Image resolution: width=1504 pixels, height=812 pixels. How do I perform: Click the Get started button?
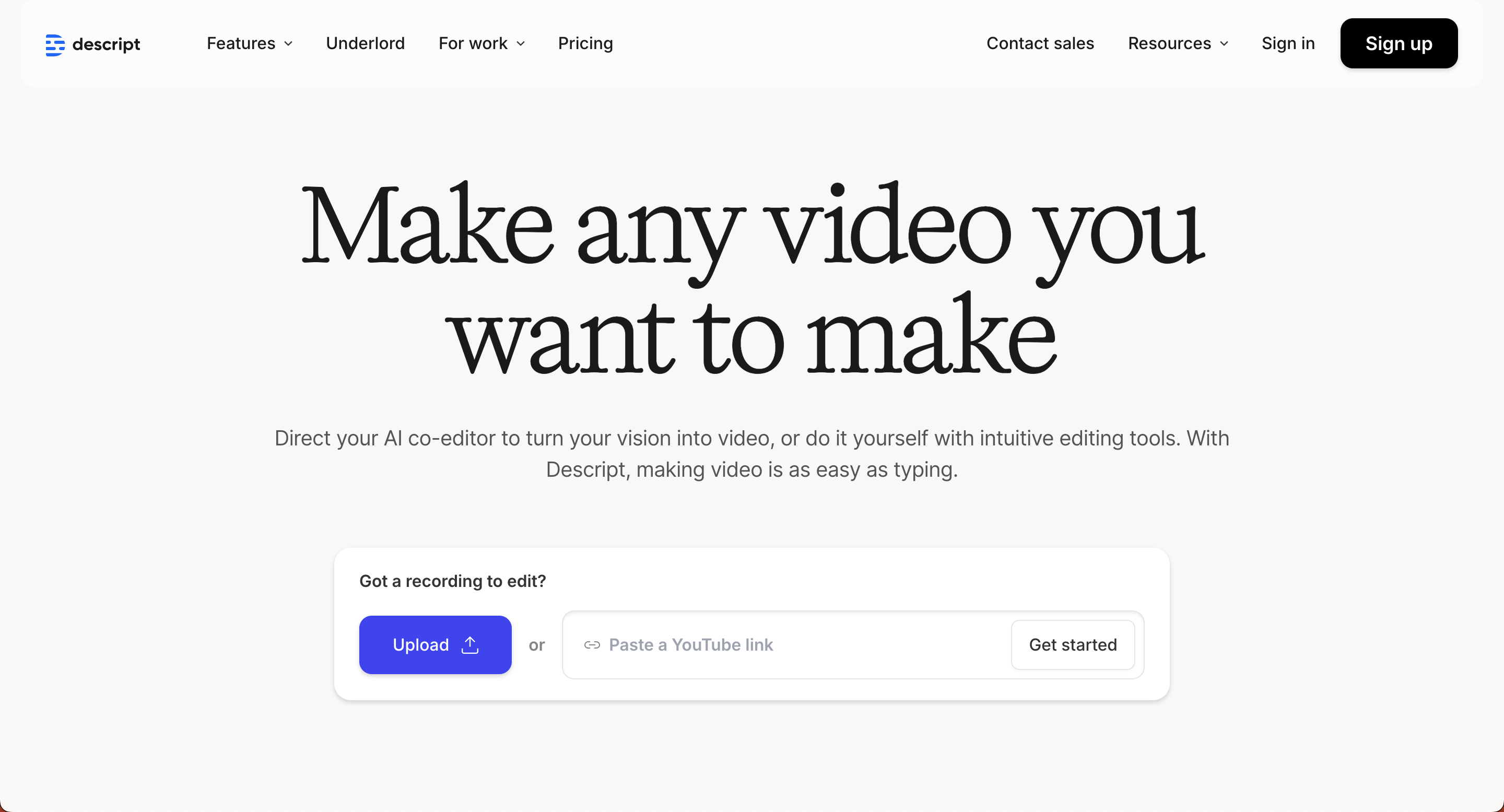[x=1073, y=645]
